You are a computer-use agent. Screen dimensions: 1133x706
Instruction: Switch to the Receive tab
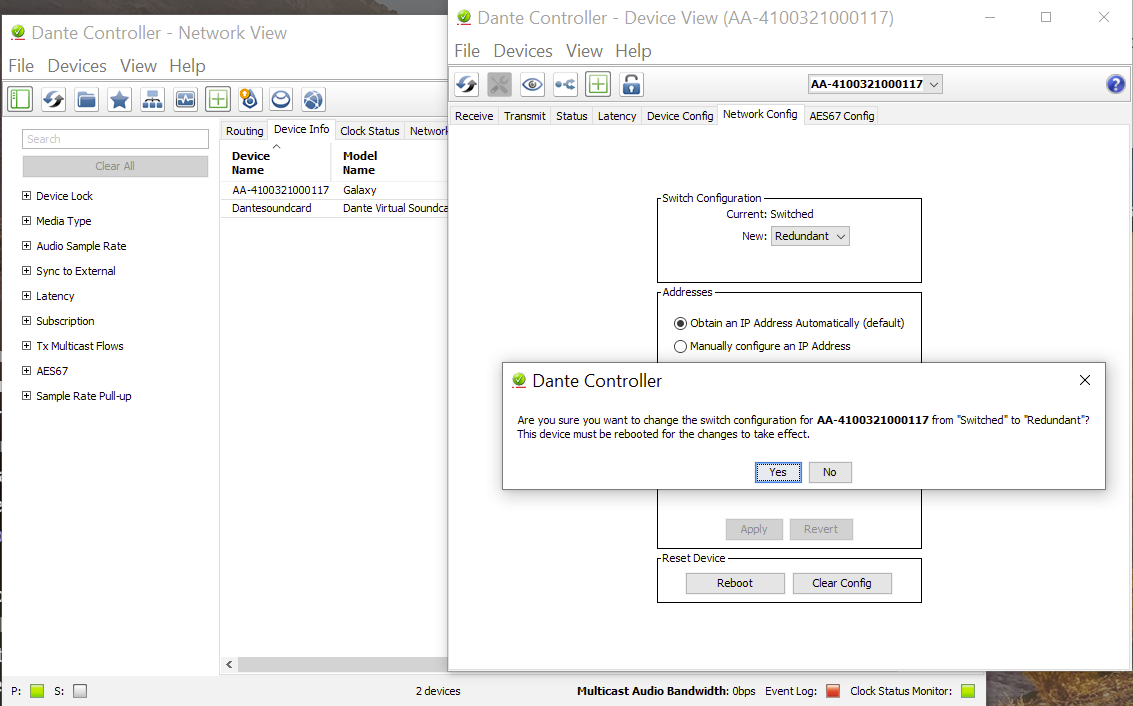pyautogui.click(x=474, y=116)
